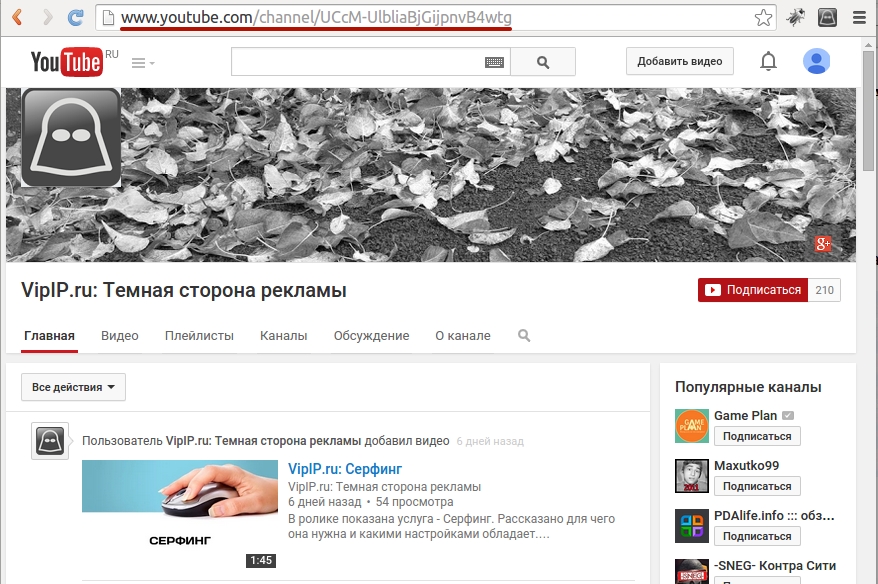878x584 pixels.
Task: Click the small ghost avatar in the activity feed
Action: [x=50, y=441]
